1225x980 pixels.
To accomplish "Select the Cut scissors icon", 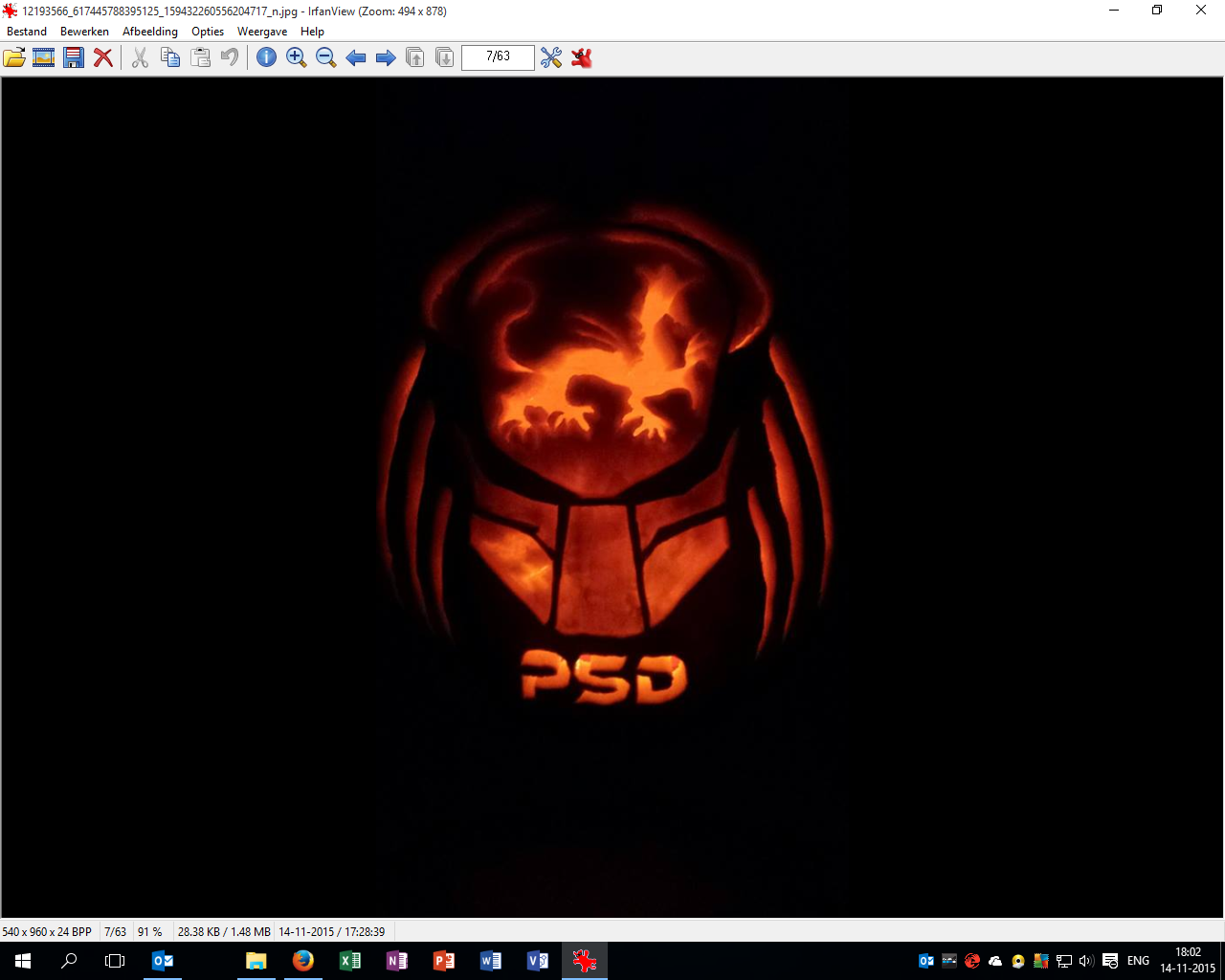I will coord(140,57).
